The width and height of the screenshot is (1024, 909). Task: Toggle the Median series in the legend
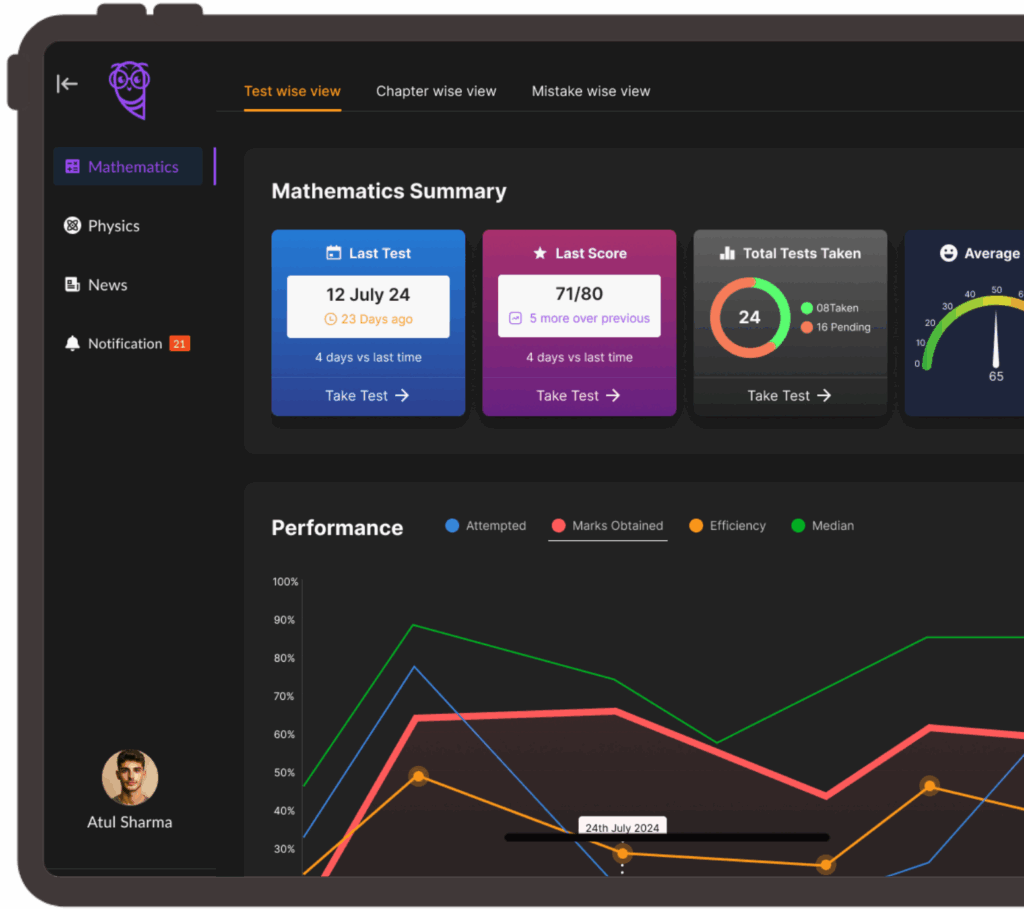[x=822, y=526]
